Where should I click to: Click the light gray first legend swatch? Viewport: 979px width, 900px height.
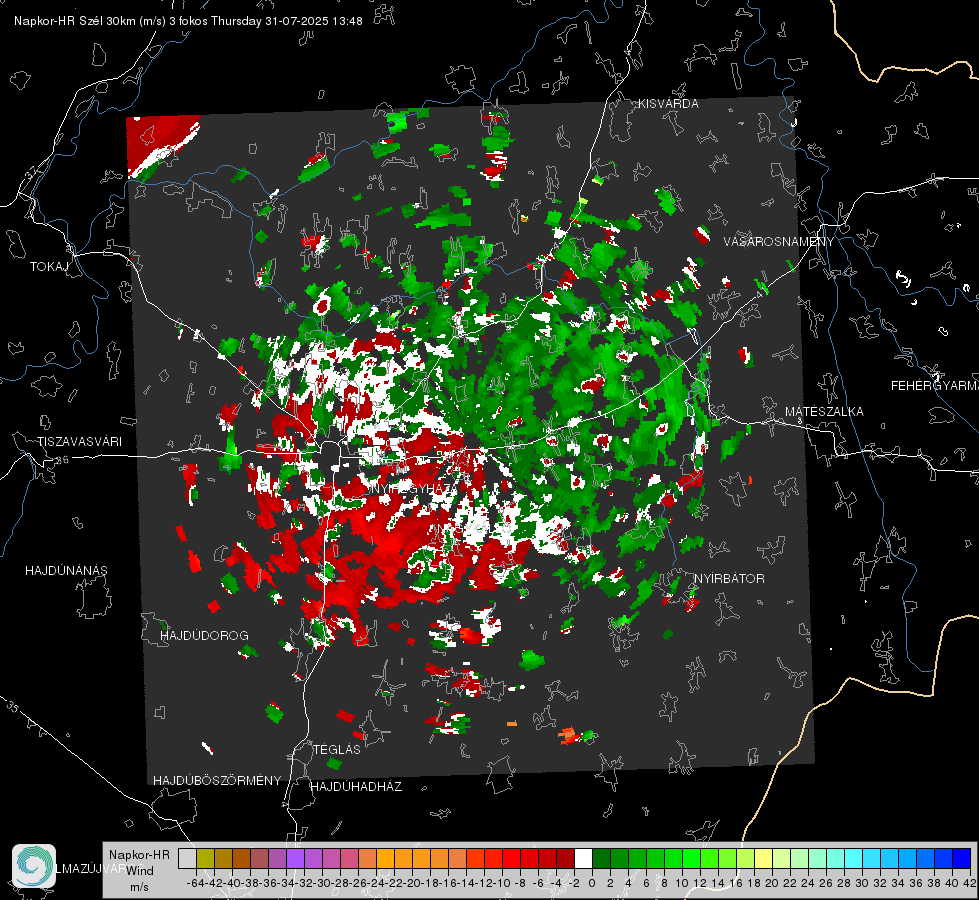[x=187, y=859]
